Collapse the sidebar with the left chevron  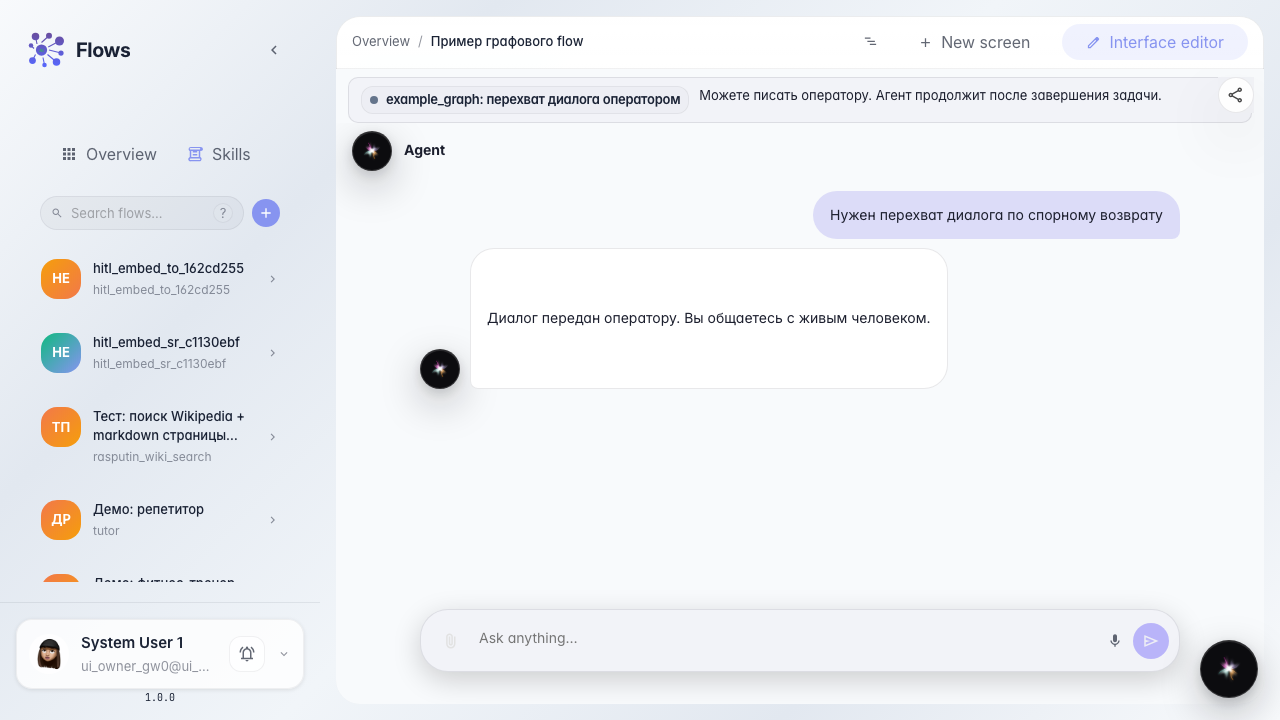coord(274,50)
